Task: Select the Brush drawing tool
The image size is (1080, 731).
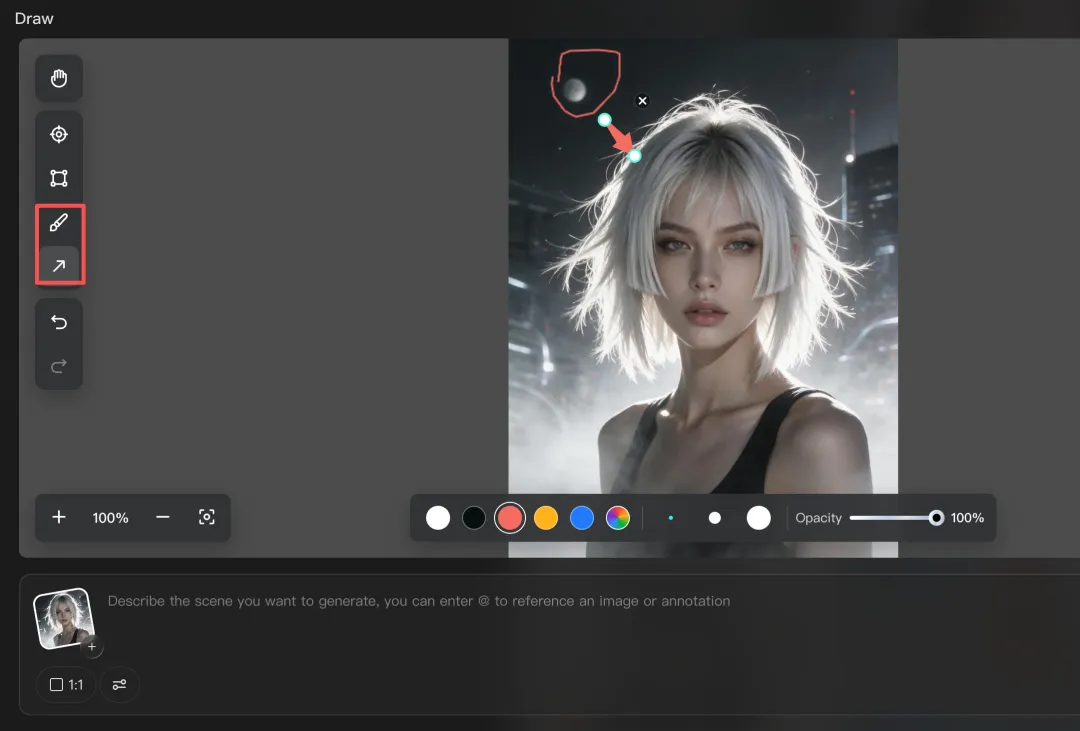Action: pos(59,223)
